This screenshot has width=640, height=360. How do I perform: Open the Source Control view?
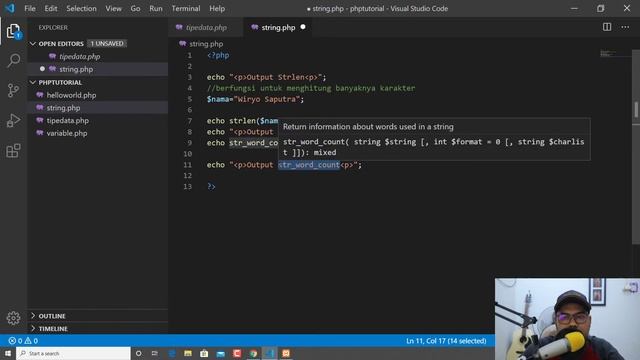(x=13, y=90)
